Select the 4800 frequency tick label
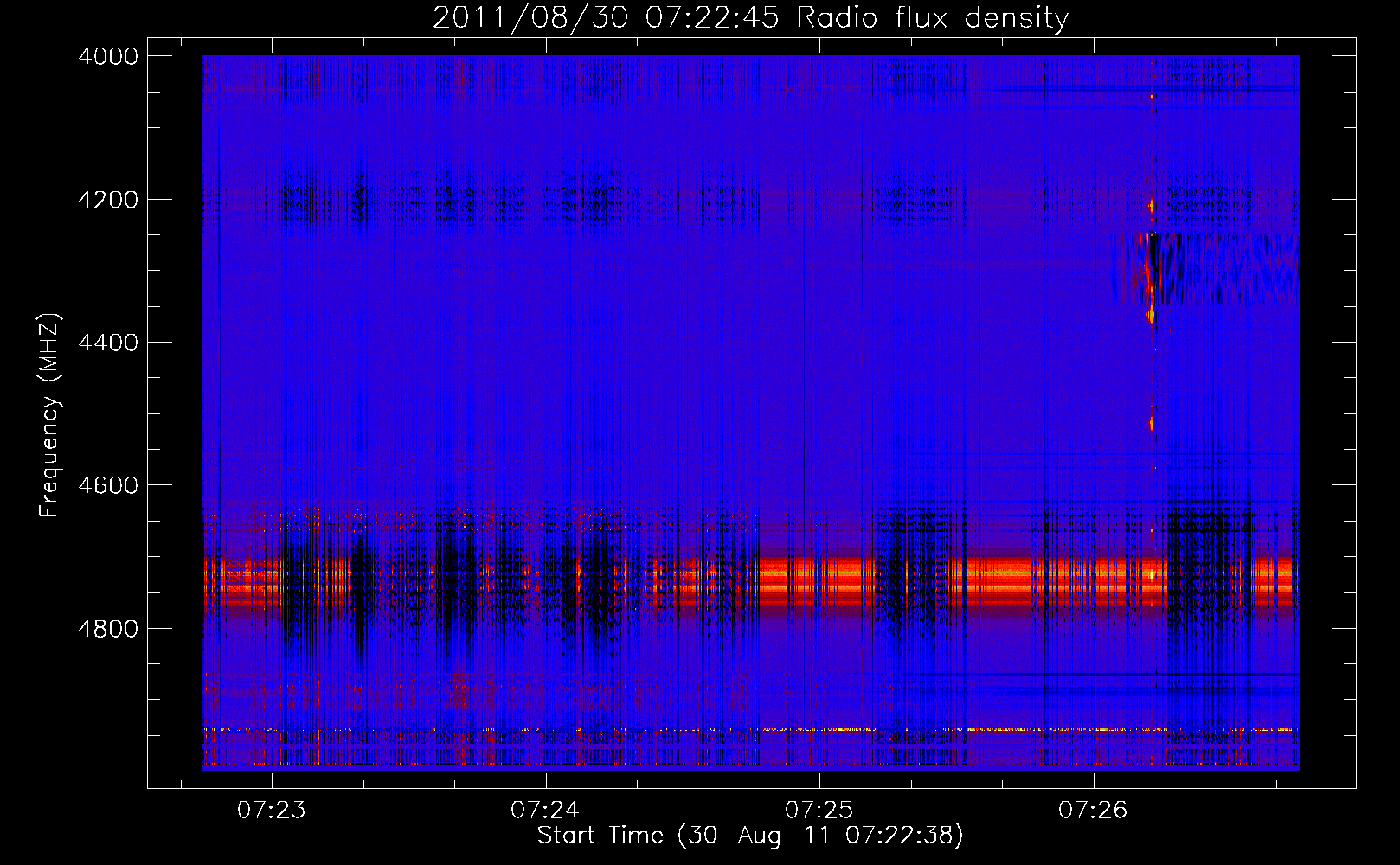Viewport: 1400px width, 865px height. (108, 628)
